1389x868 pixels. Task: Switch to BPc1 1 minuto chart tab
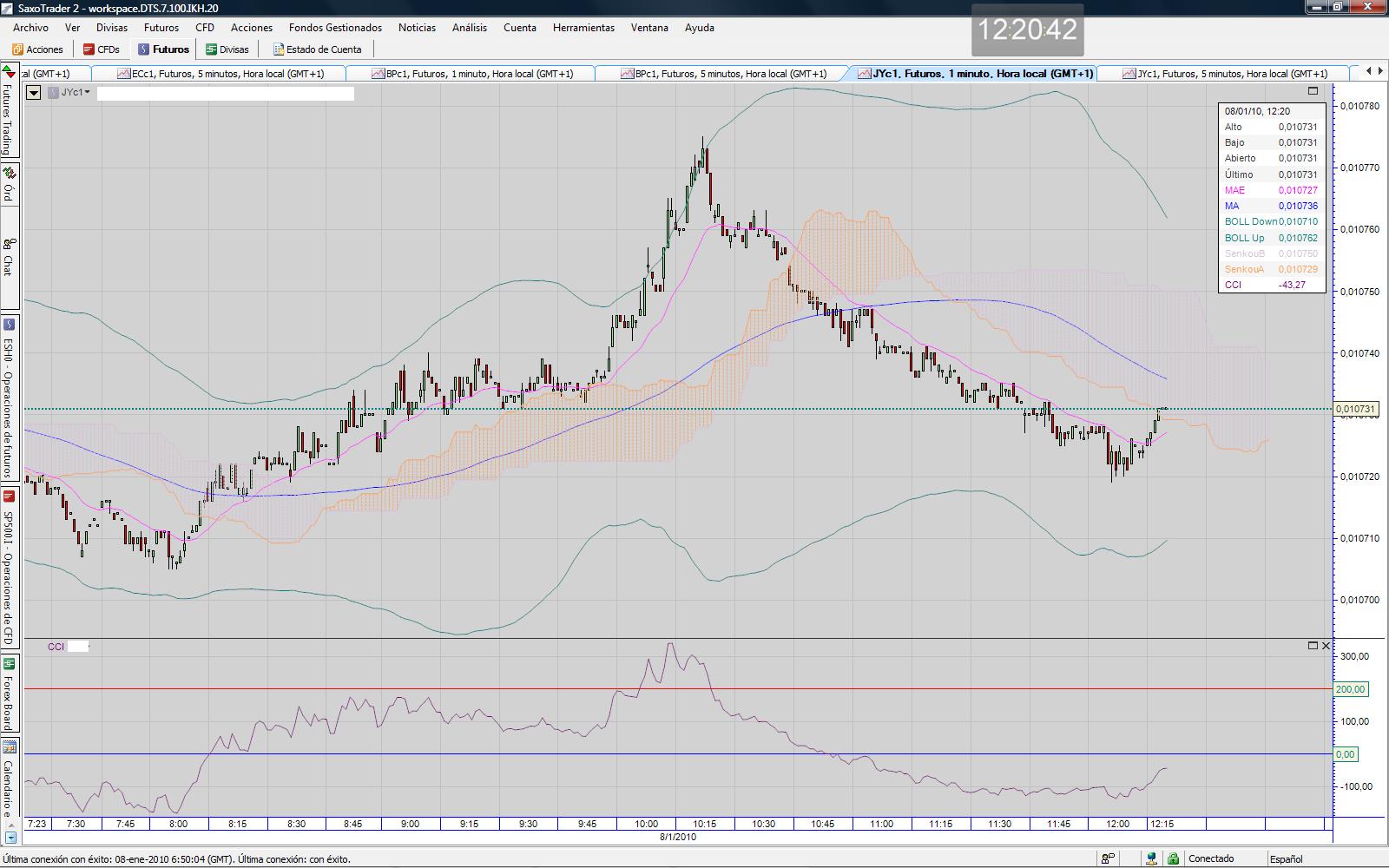[x=472, y=74]
